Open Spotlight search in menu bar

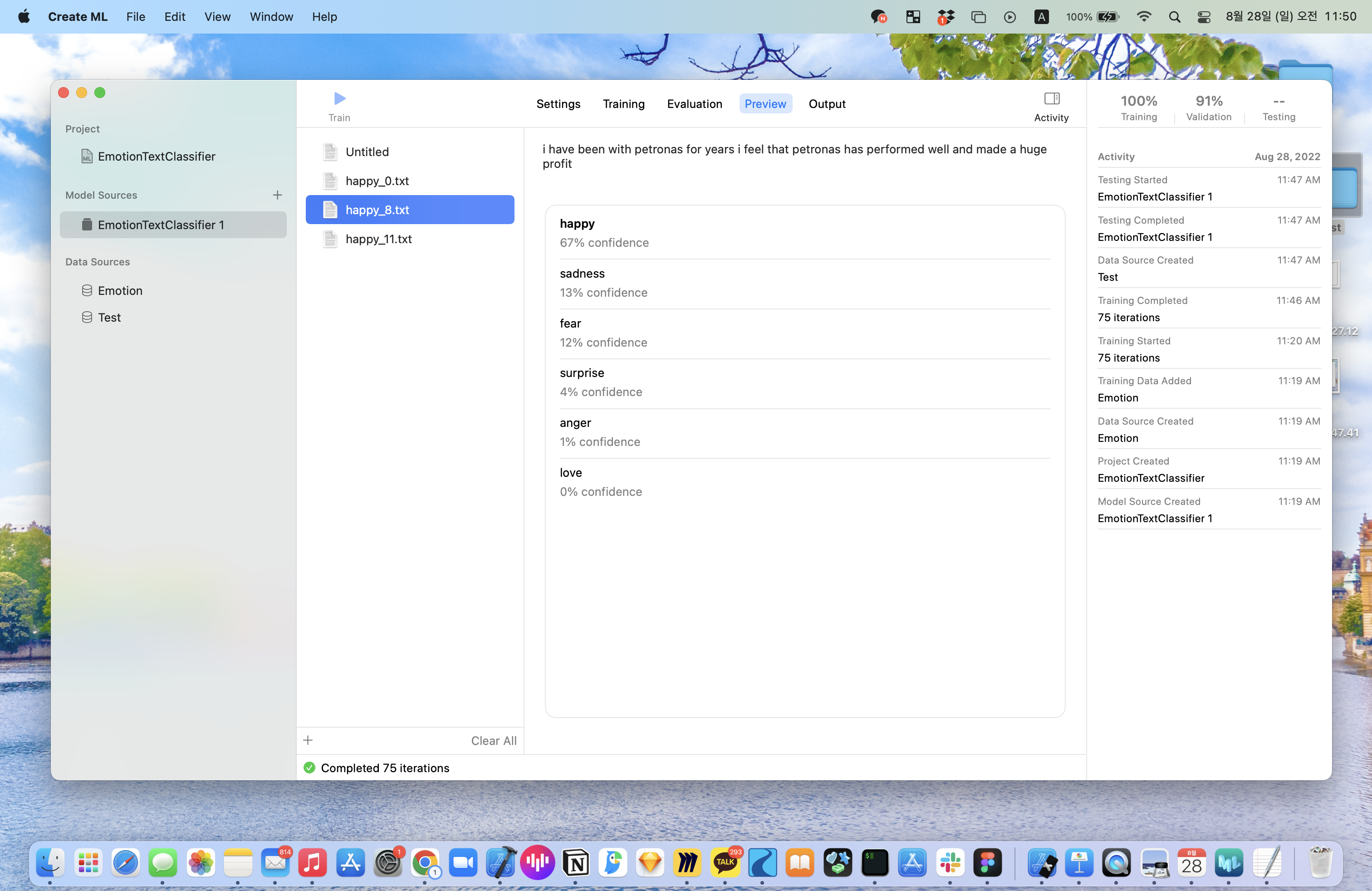[x=1174, y=17]
